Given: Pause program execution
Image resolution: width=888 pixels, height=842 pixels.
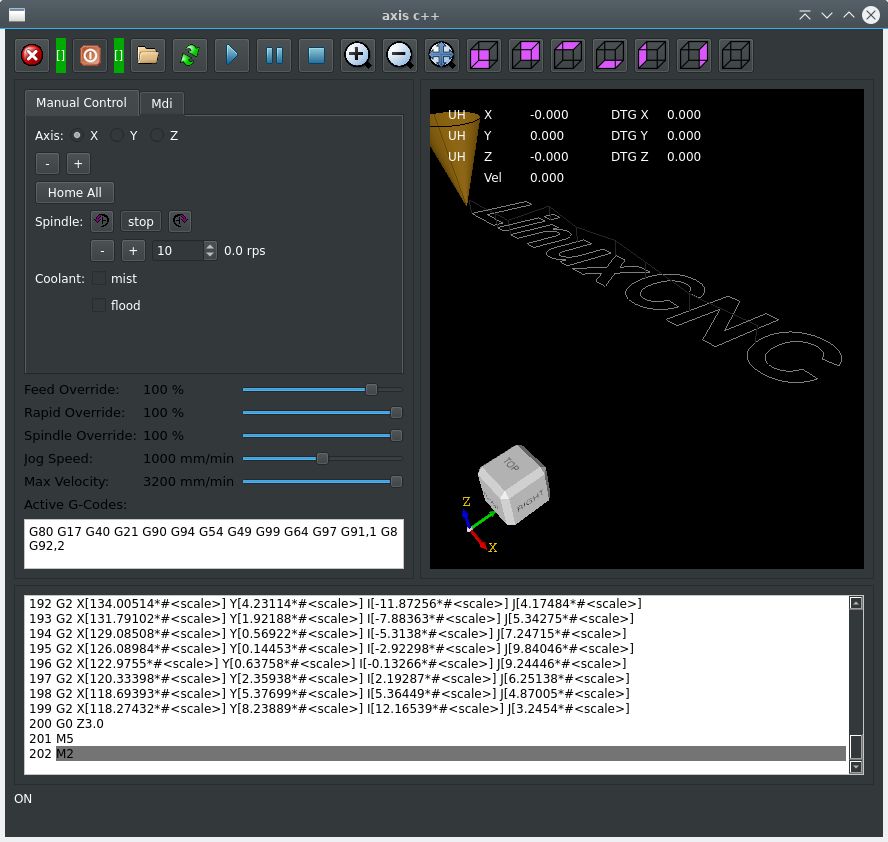Looking at the screenshot, I should [274, 55].
